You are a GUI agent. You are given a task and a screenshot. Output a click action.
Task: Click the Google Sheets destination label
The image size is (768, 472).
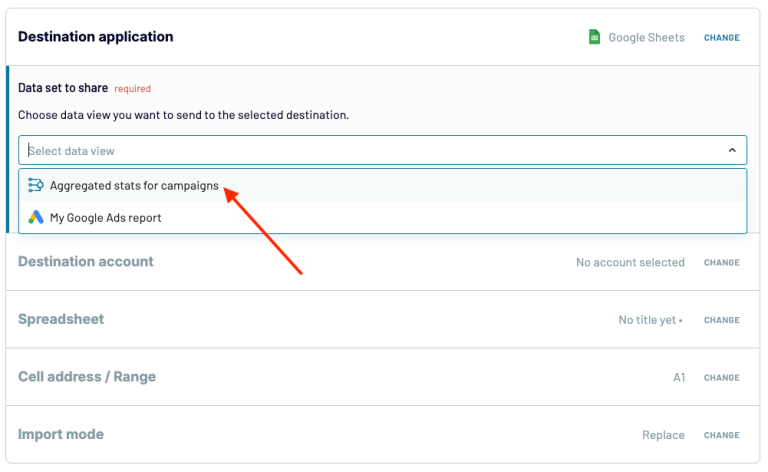[647, 38]
